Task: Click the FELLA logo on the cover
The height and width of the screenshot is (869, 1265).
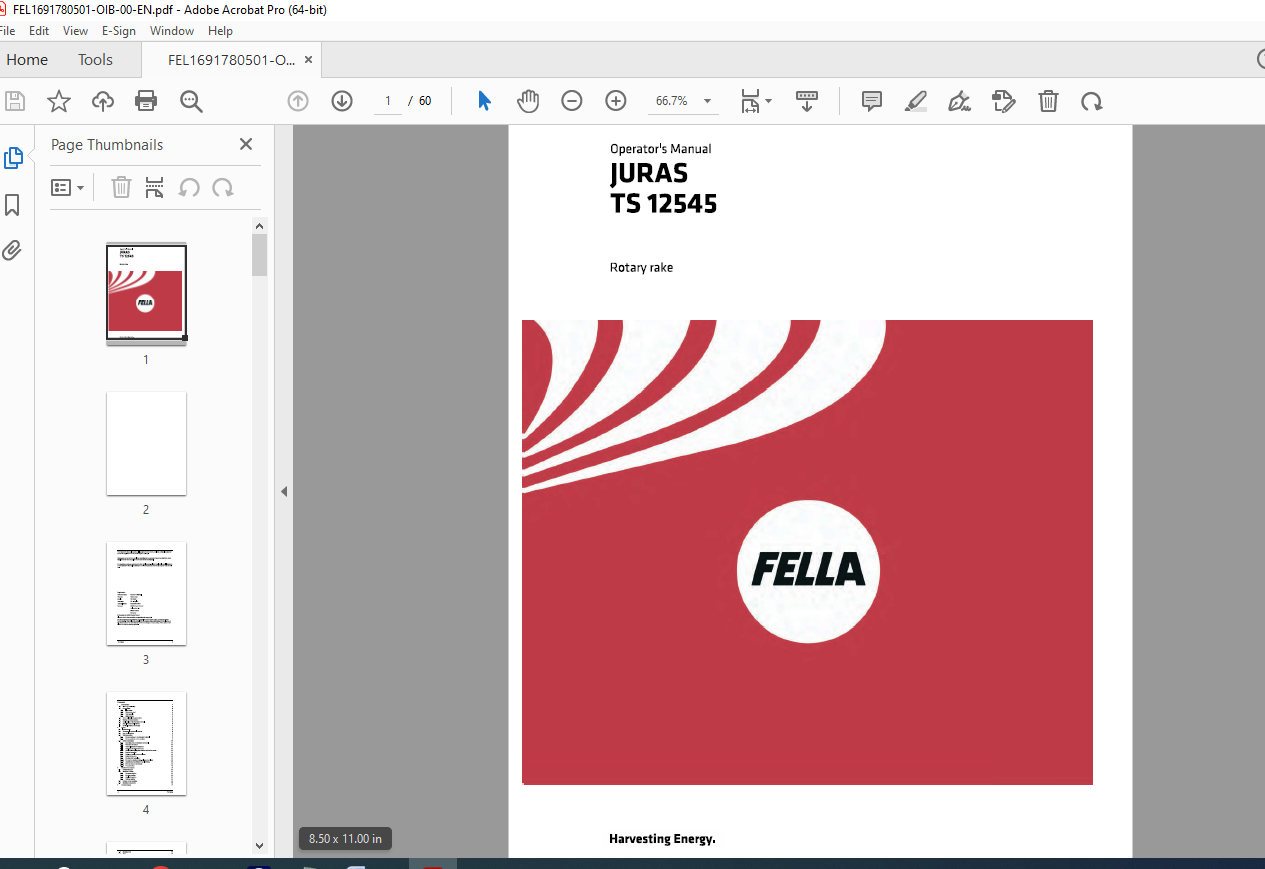Action: click(808, 571)
